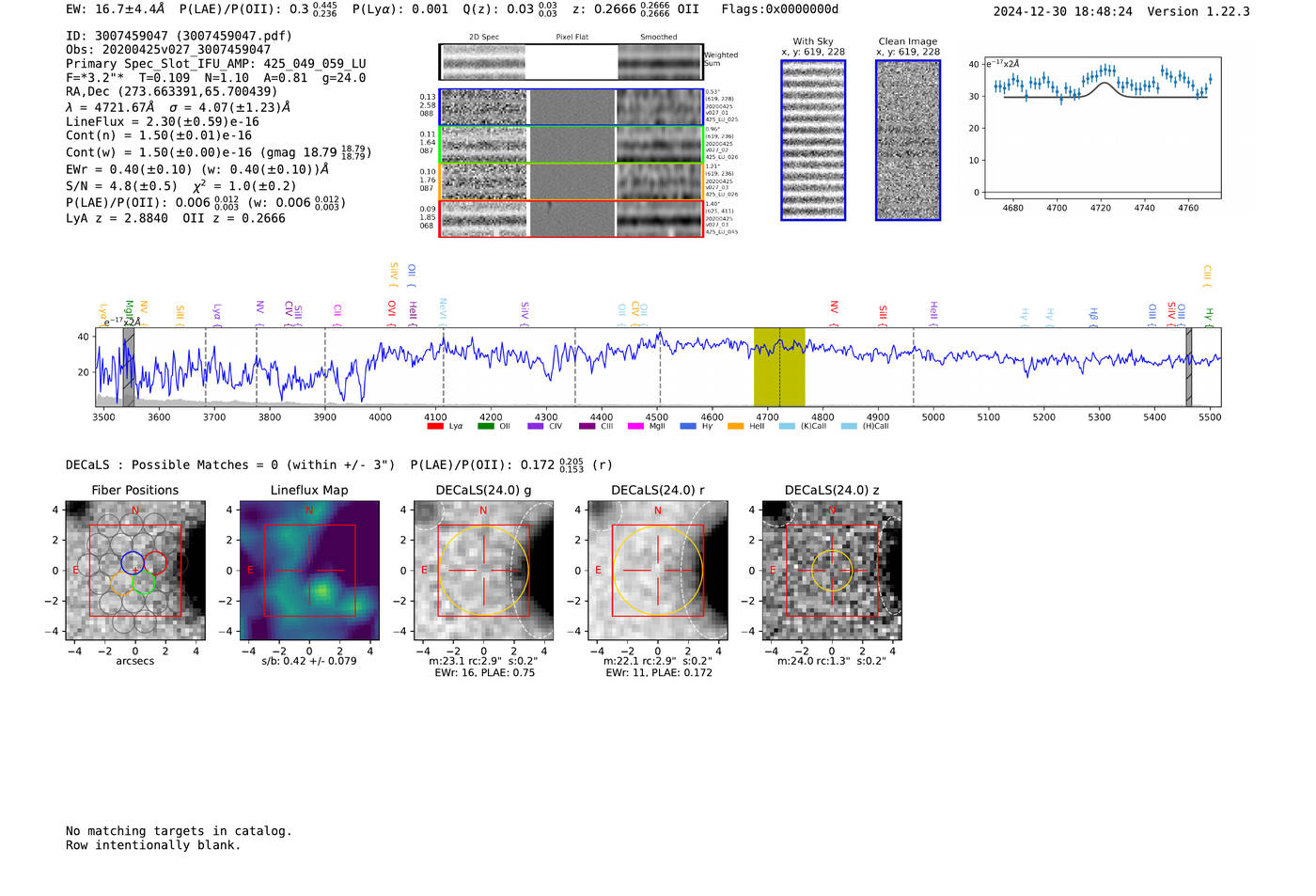The image size is (1316, 896).
Task: Click the Clean Image cutout
Action: point(908,140)
